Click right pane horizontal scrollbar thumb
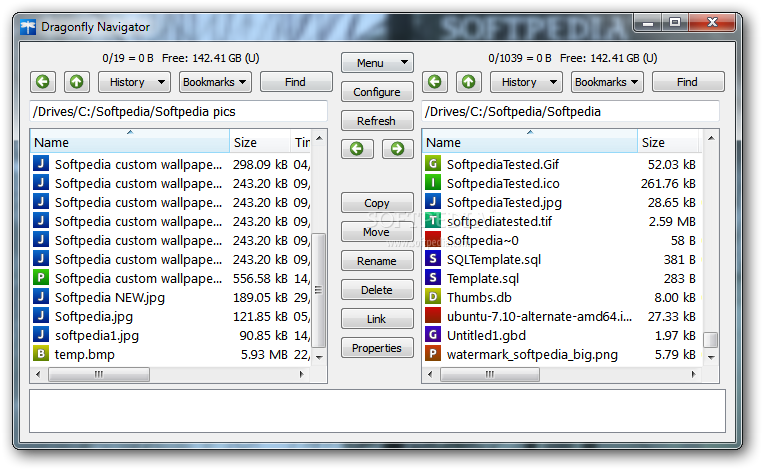 tap(490, 374)
